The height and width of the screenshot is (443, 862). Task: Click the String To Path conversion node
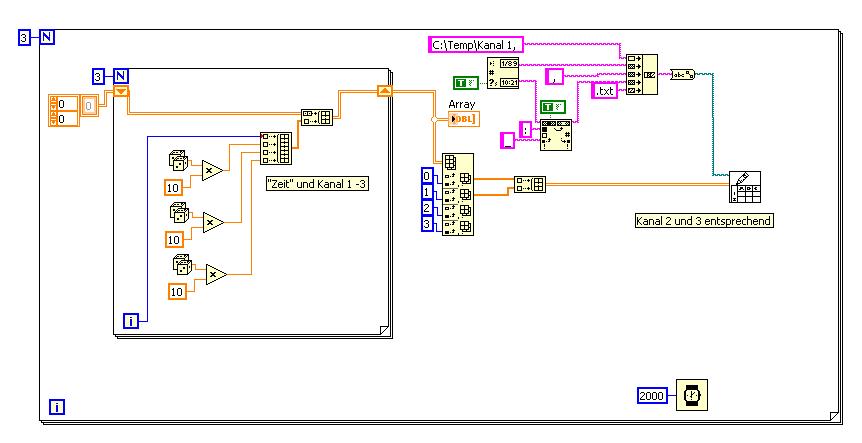(x=683, y=74)
